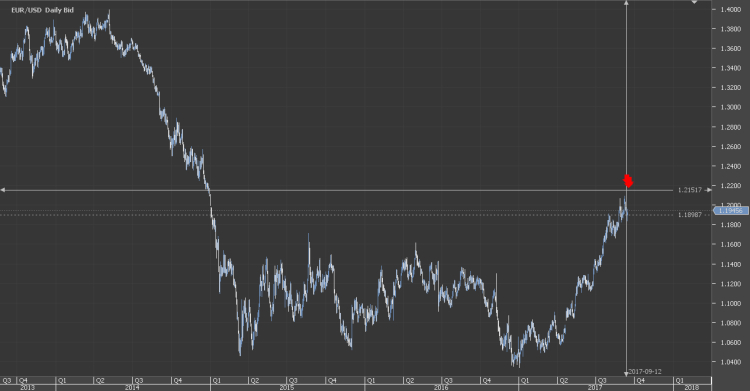The image size is (750, 391).
Task: Click the 2016 year label on the time axis
Action: point(441,387)
